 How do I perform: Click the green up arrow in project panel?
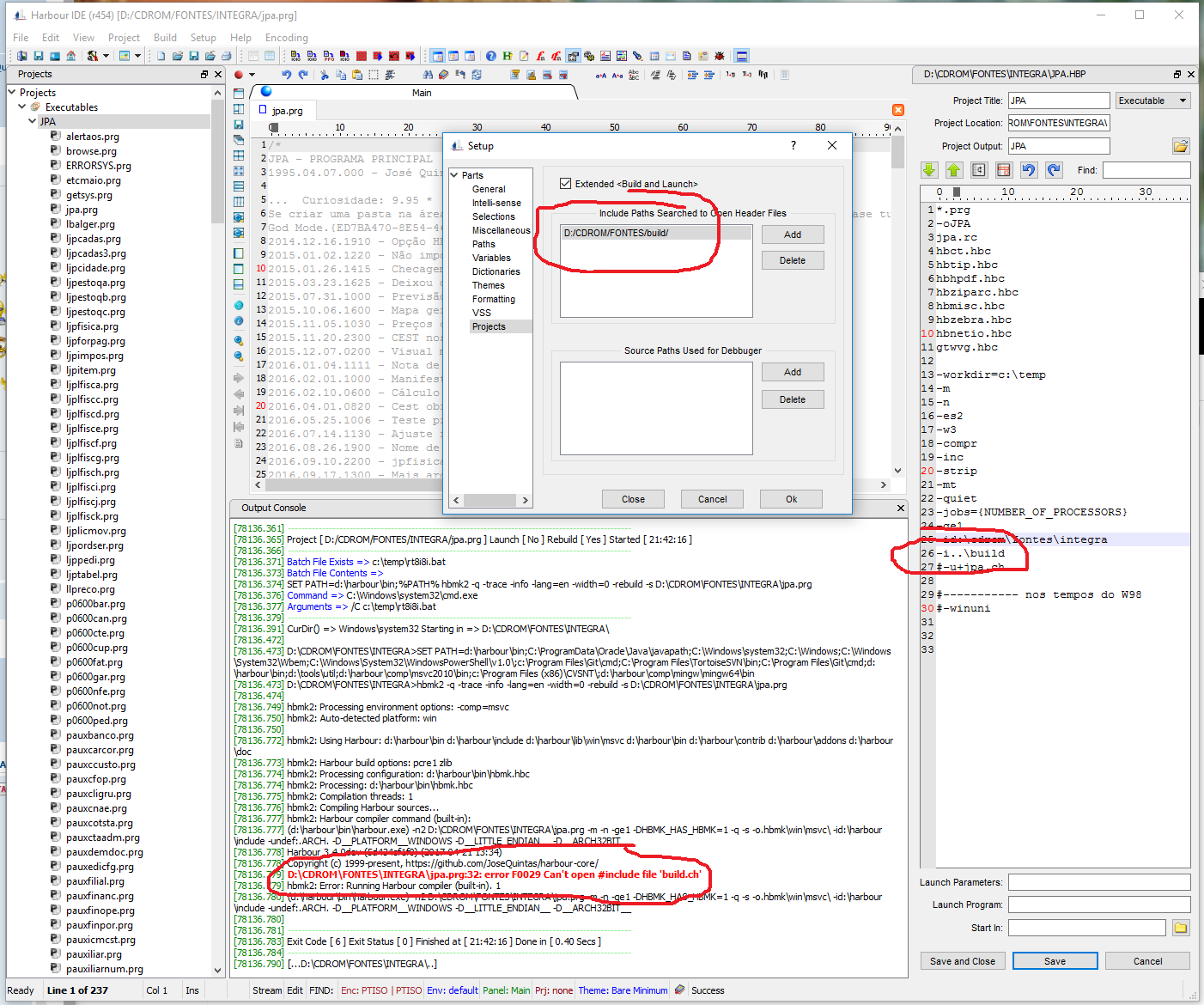954,170
